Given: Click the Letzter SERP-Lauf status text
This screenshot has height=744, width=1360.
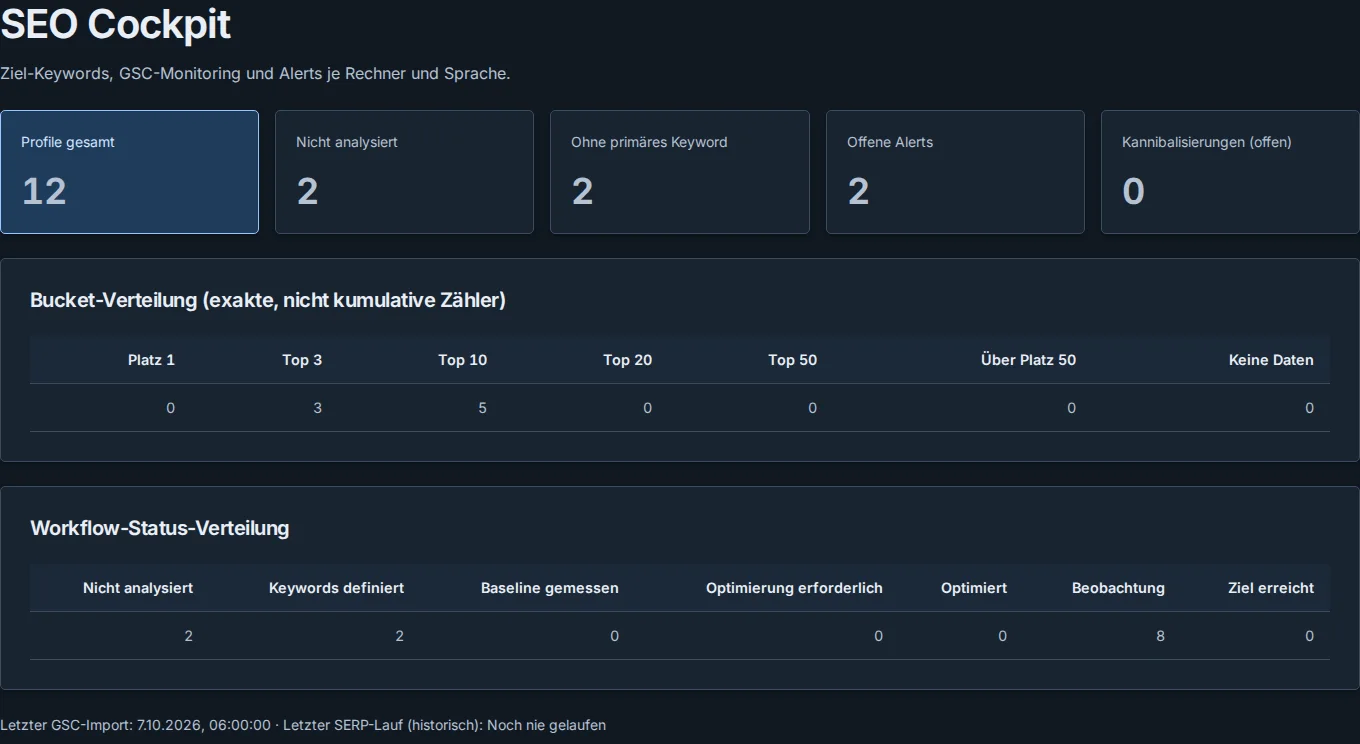Looking at the screenshot, I should [x=444, y=725].
